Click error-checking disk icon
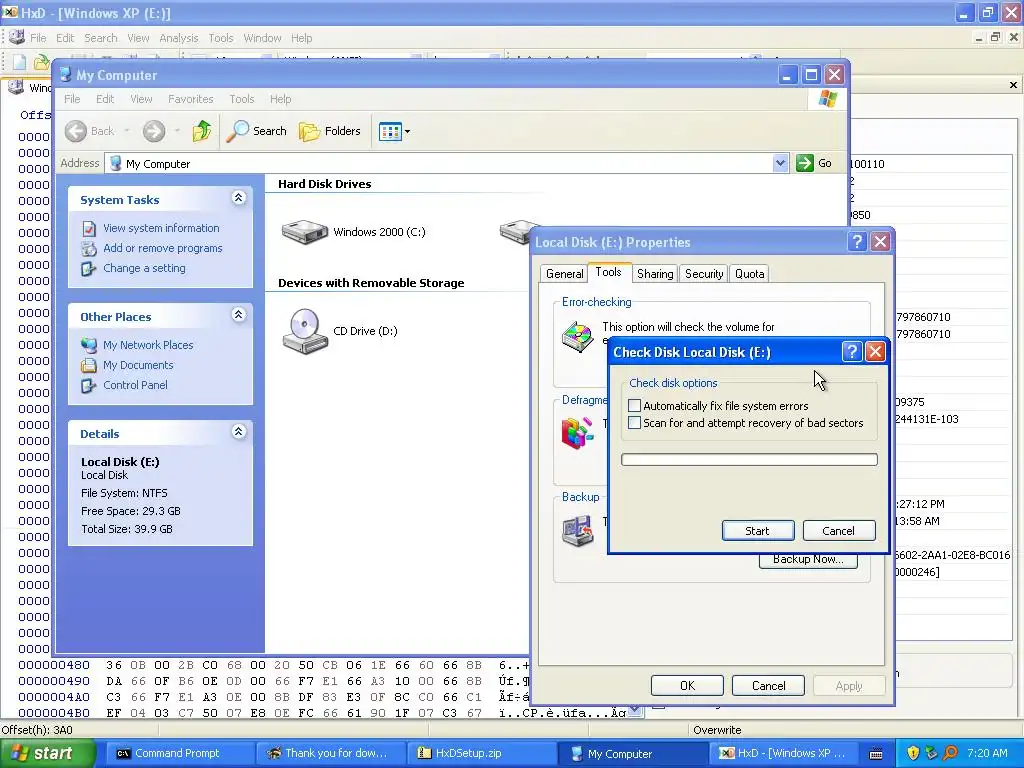Viewport: 1024px width, 768px height. pos(577,336)
